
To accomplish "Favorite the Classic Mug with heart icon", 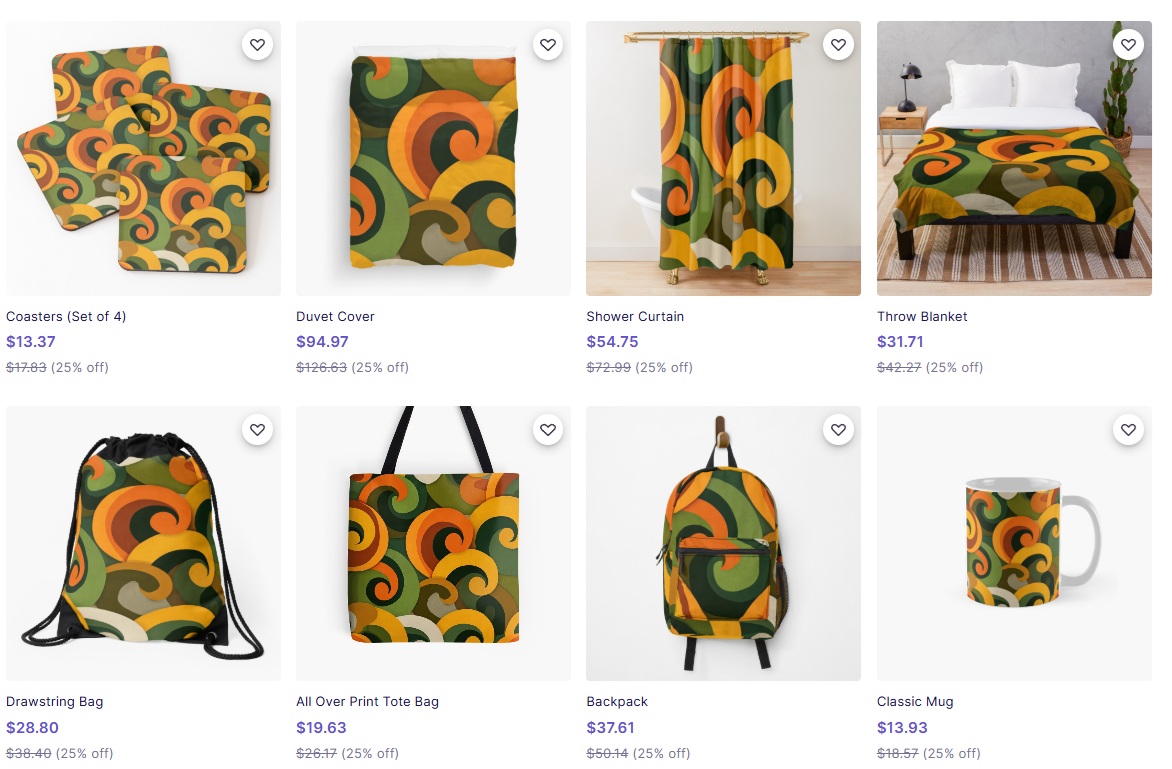I will [1128, 430].
